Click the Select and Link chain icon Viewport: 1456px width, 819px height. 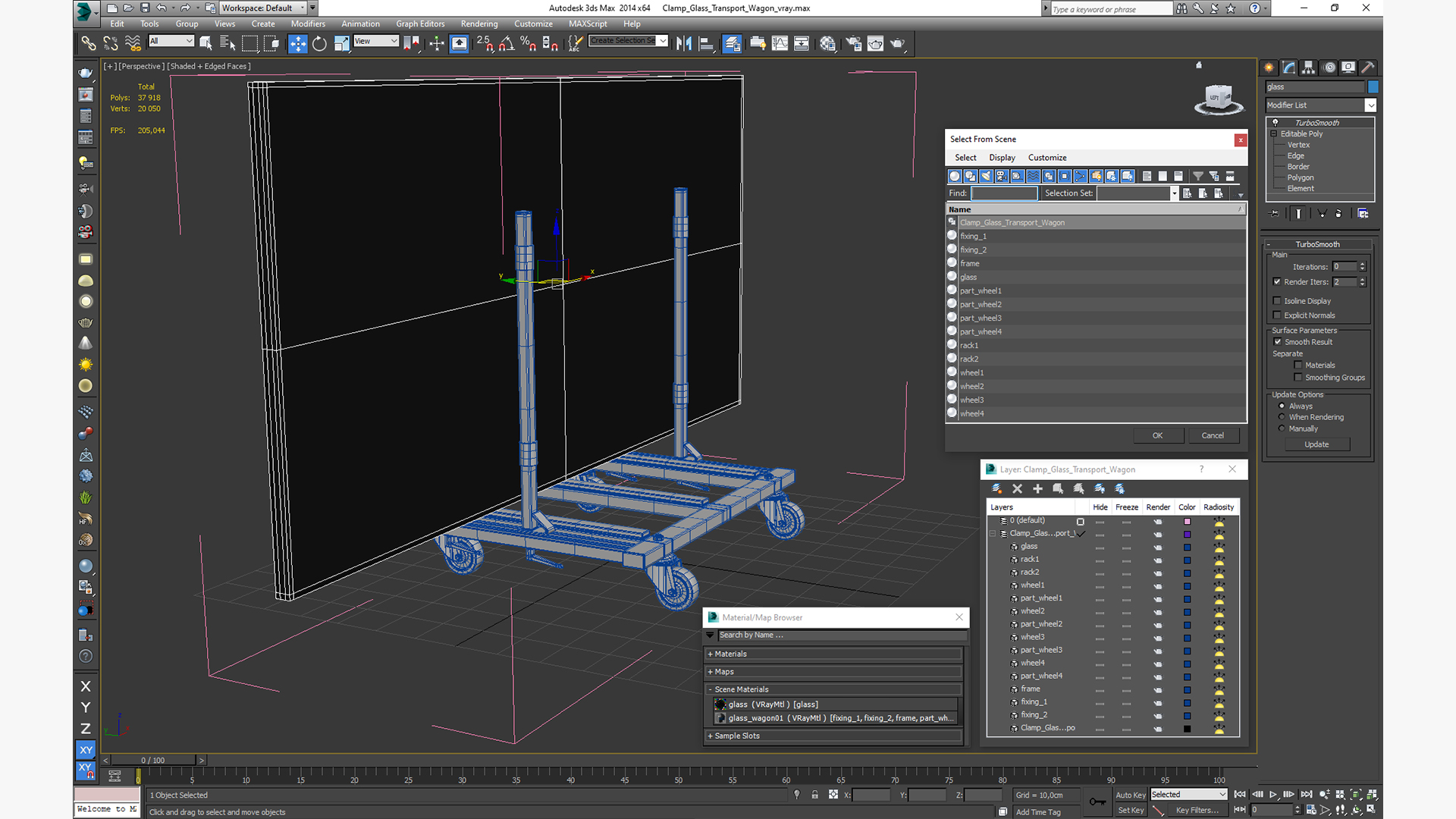(89, 44)
